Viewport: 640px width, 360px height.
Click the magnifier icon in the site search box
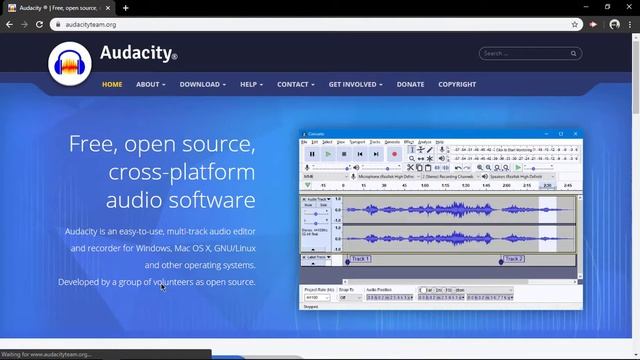(573, 53)
